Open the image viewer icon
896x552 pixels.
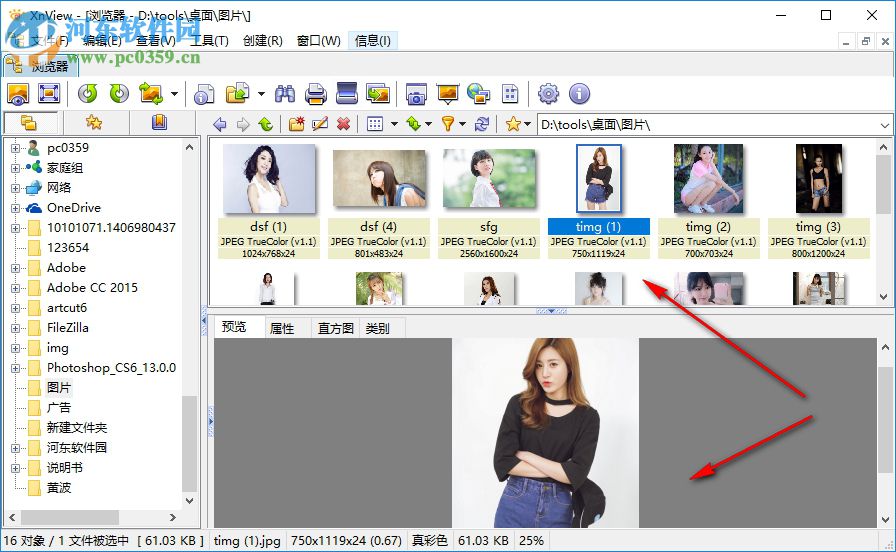18,94
